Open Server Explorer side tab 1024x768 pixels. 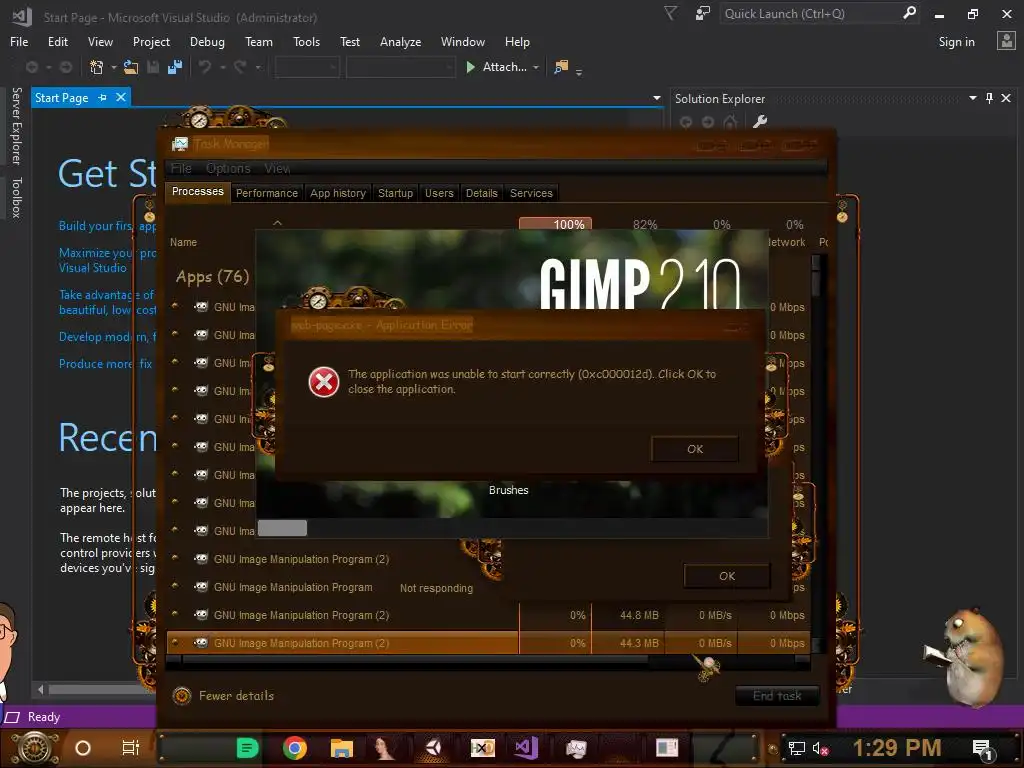16,126
